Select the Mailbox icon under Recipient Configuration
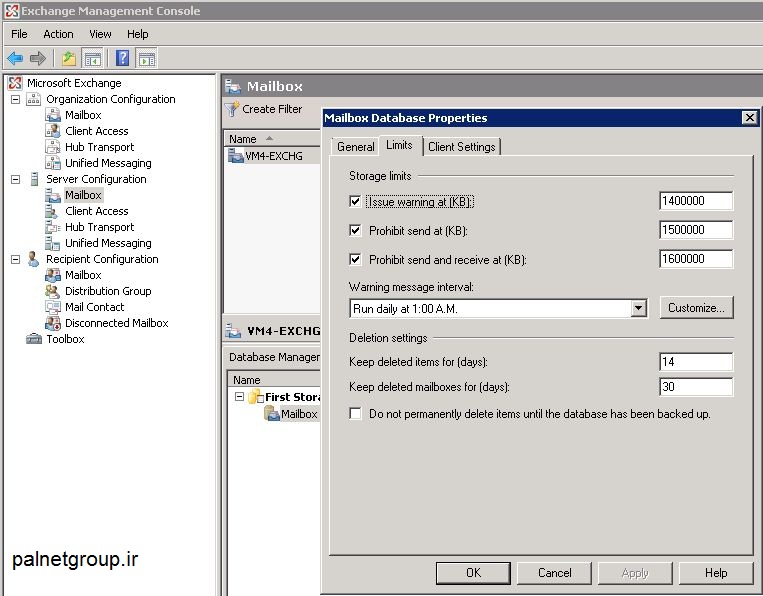Image resolution: width=763 pixels, height=596 pixels. point(53,275)
